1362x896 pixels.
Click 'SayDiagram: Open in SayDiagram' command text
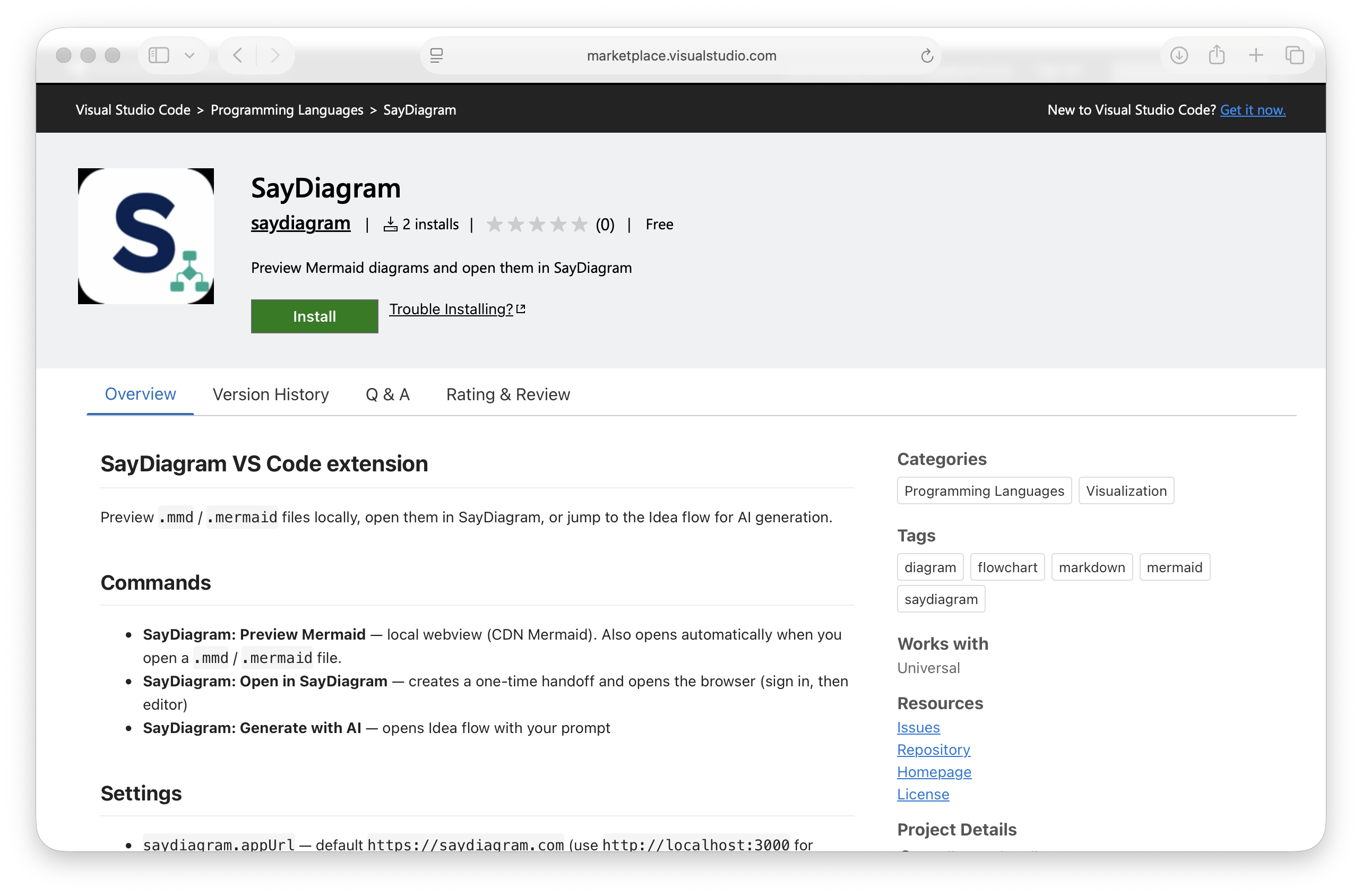pyautogui.click(x=265, y=681)
